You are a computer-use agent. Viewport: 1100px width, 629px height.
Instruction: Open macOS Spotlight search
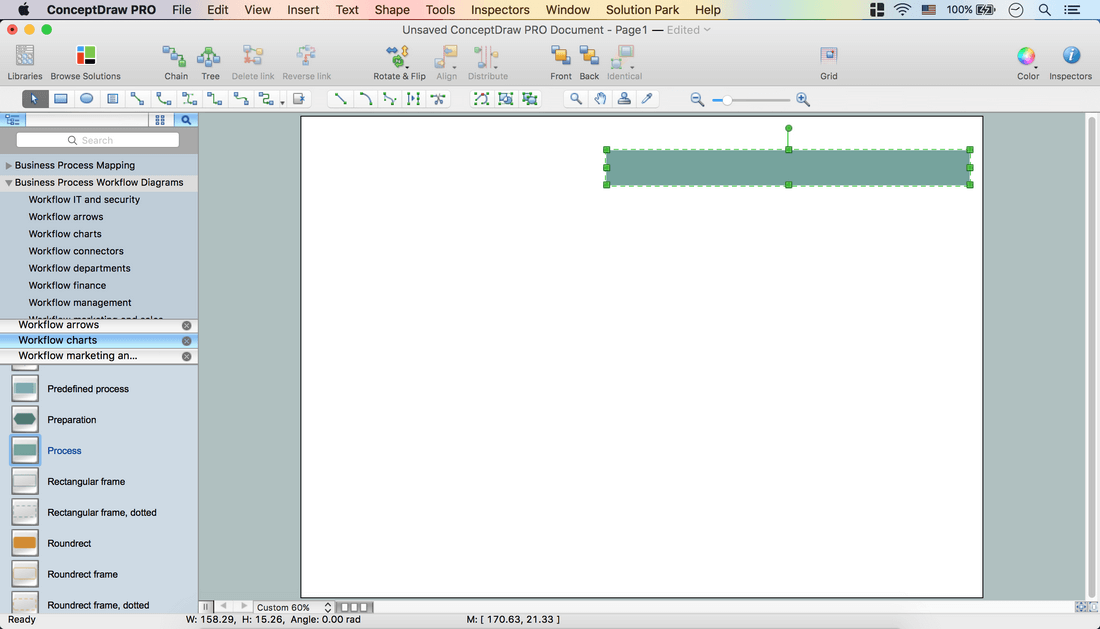1045,10
